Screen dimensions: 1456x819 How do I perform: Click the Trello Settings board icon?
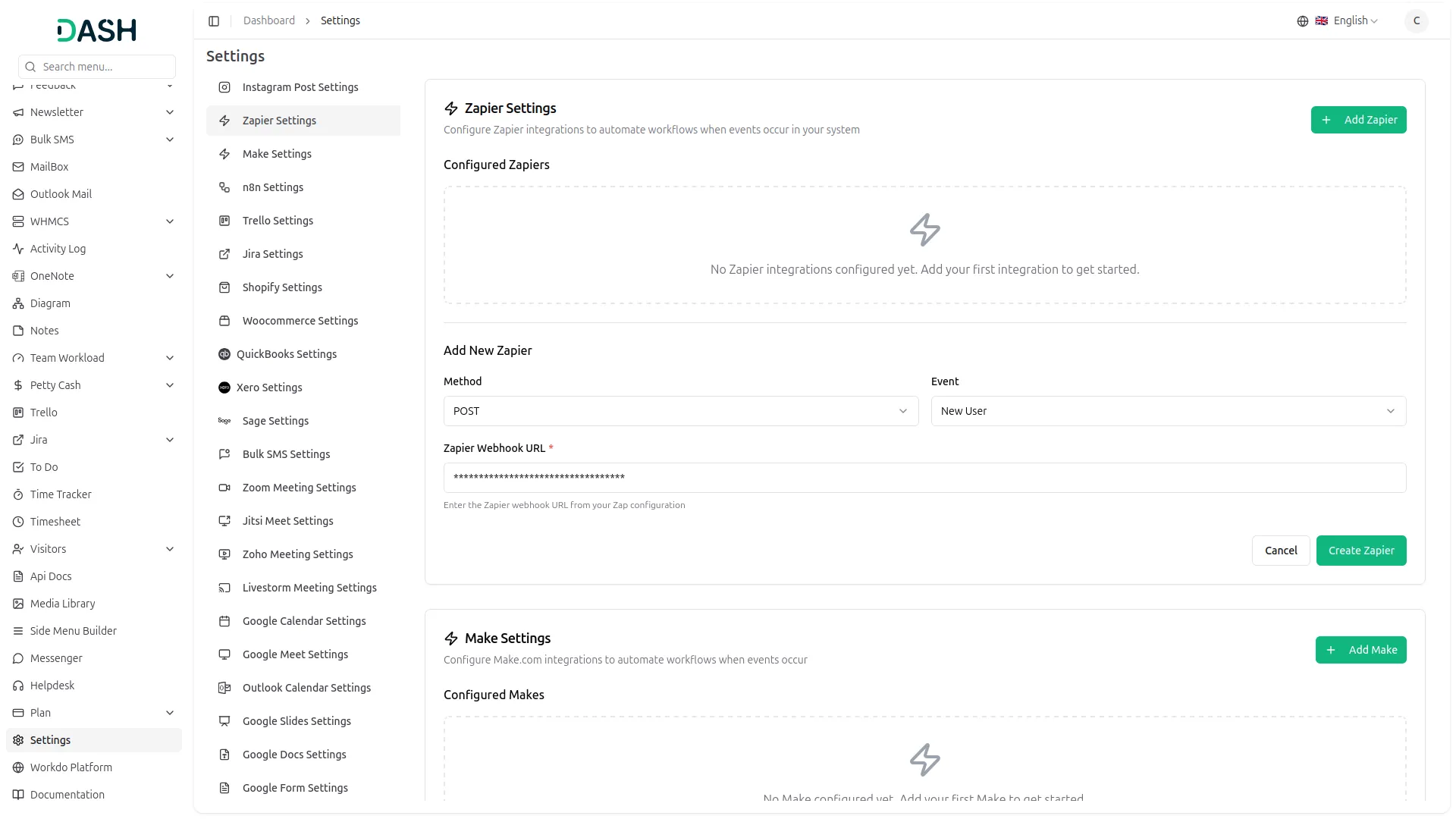pos(224,221)
